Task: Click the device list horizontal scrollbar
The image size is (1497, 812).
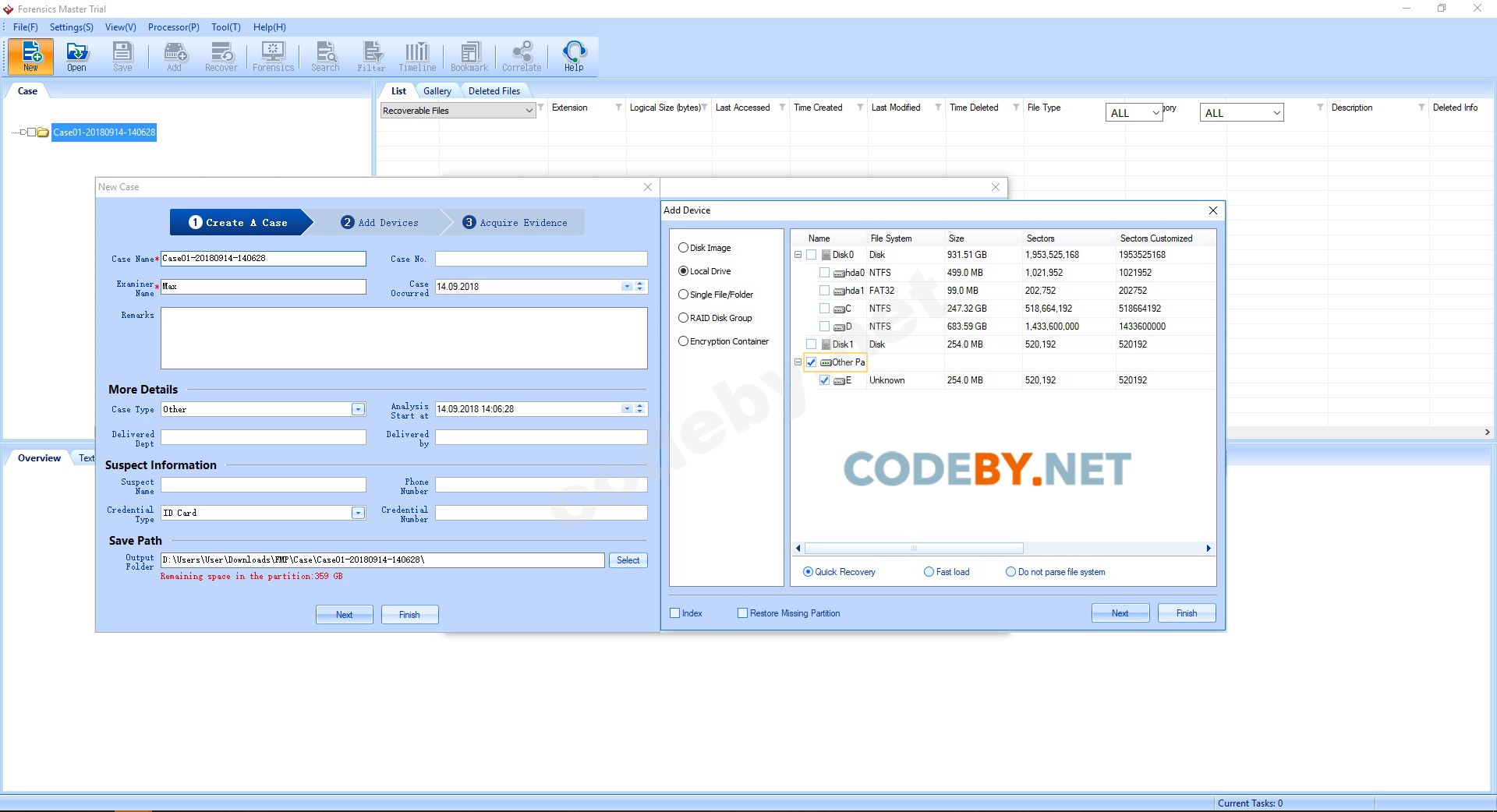Action: pyautogui.click(x=913, y=549)
